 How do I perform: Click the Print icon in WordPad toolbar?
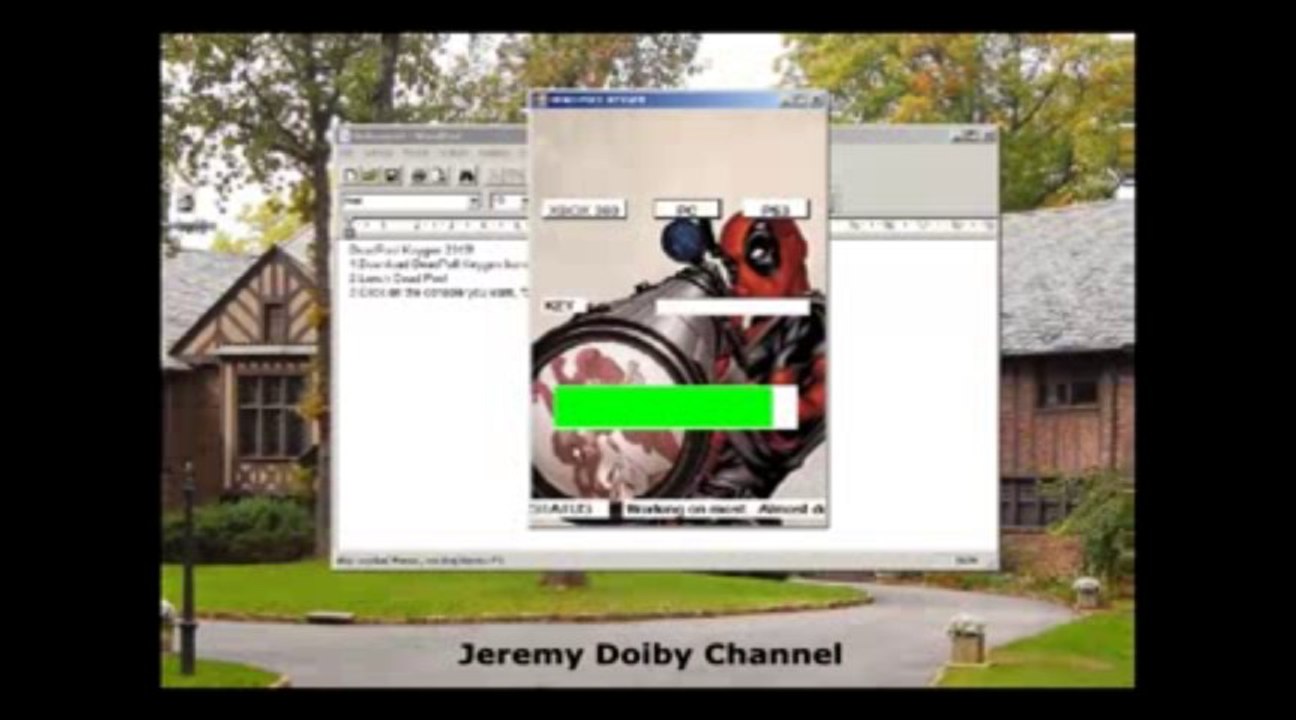419,176
